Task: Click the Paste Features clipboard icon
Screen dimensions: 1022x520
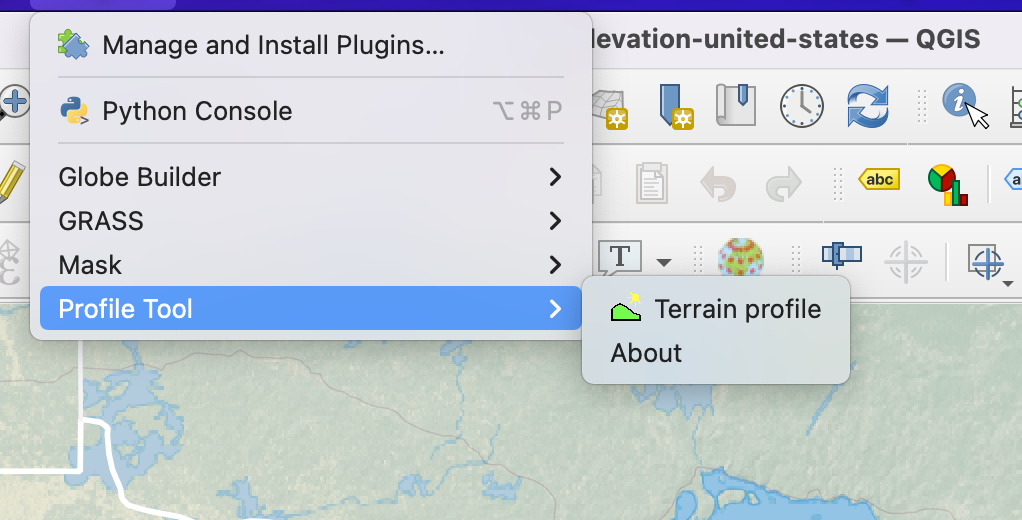Action: [x=652, y=182]
